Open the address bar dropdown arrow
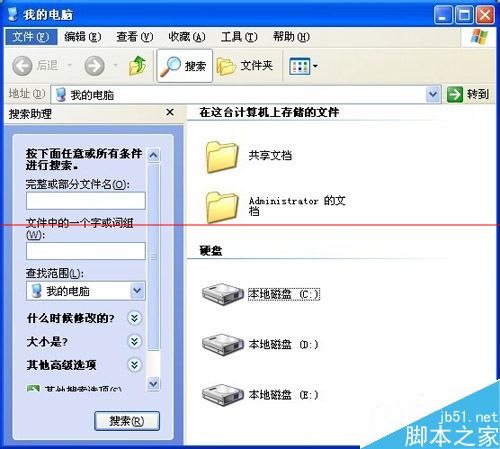 click(433, 94)
